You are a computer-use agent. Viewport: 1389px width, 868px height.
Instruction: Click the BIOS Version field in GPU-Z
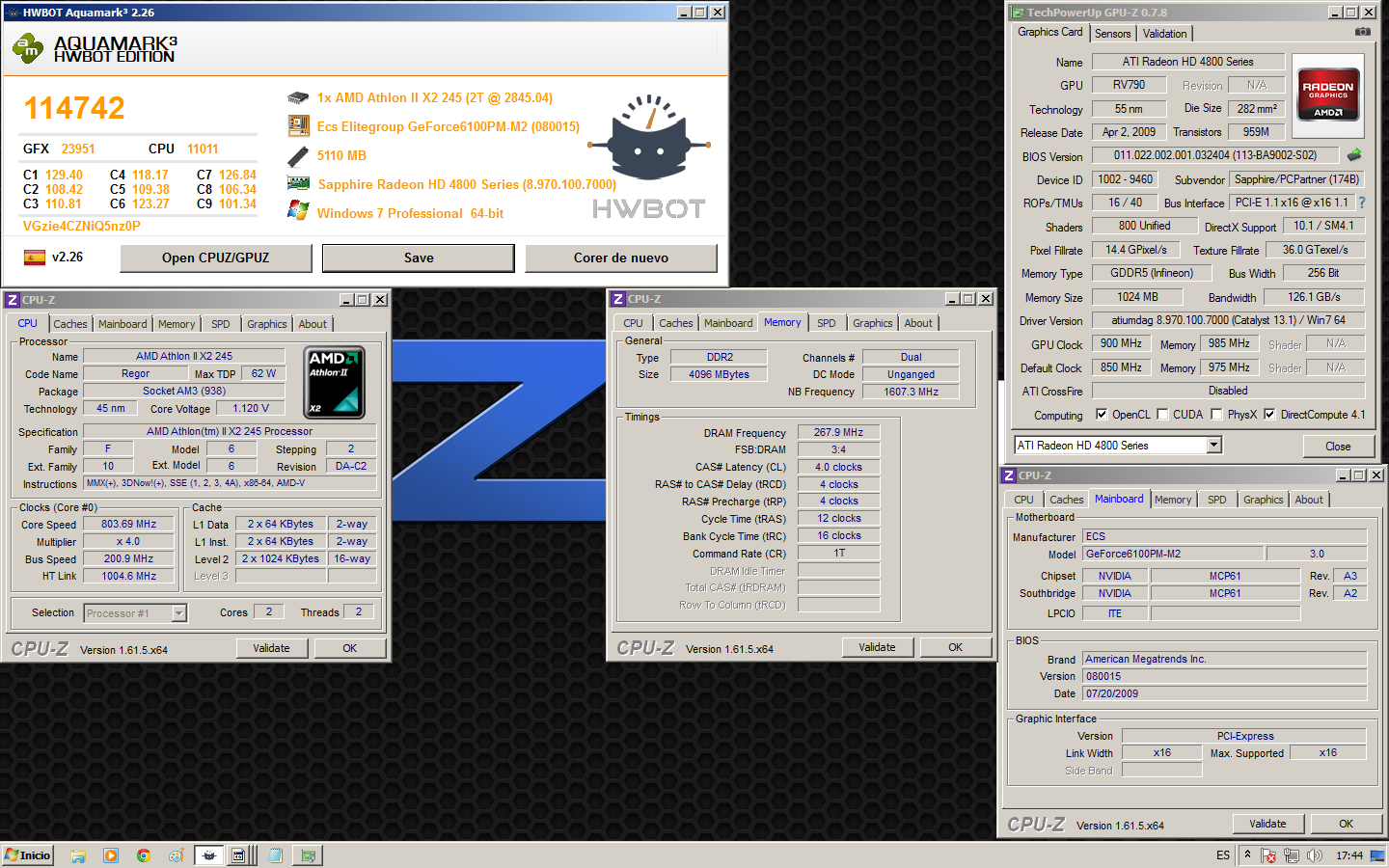tap(1214, 155)
